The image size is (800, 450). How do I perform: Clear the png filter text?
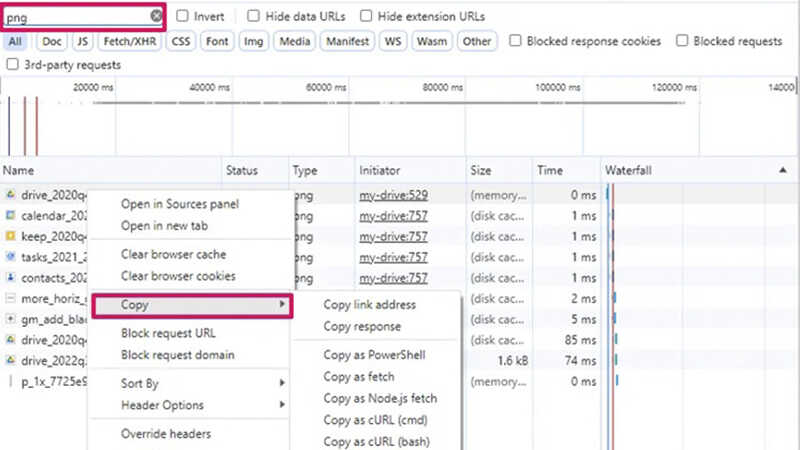coord(156,17)
